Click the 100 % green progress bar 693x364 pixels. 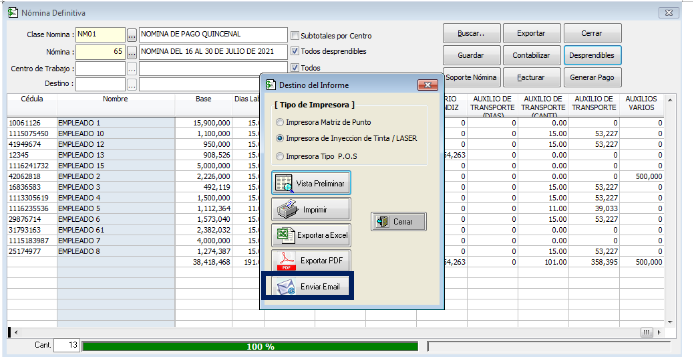tap(250, 347)
